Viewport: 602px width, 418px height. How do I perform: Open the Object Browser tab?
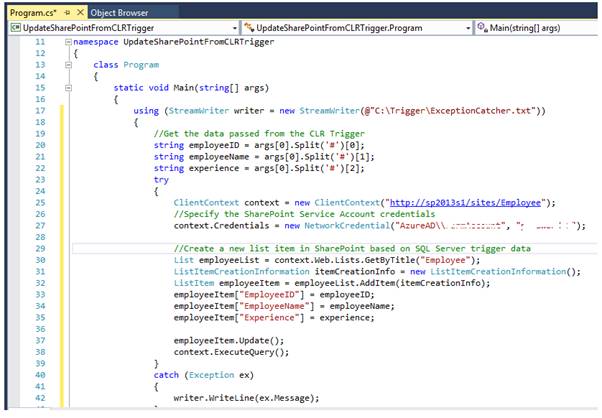[119, 13]
